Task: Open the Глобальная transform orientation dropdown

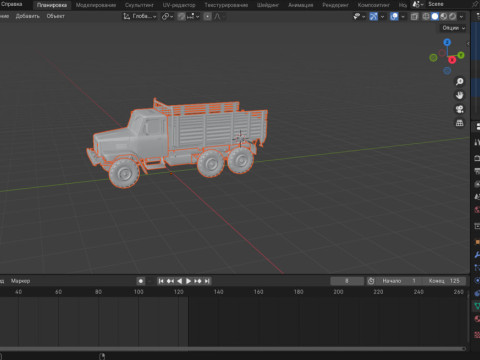Action: (x=139, y=16)
